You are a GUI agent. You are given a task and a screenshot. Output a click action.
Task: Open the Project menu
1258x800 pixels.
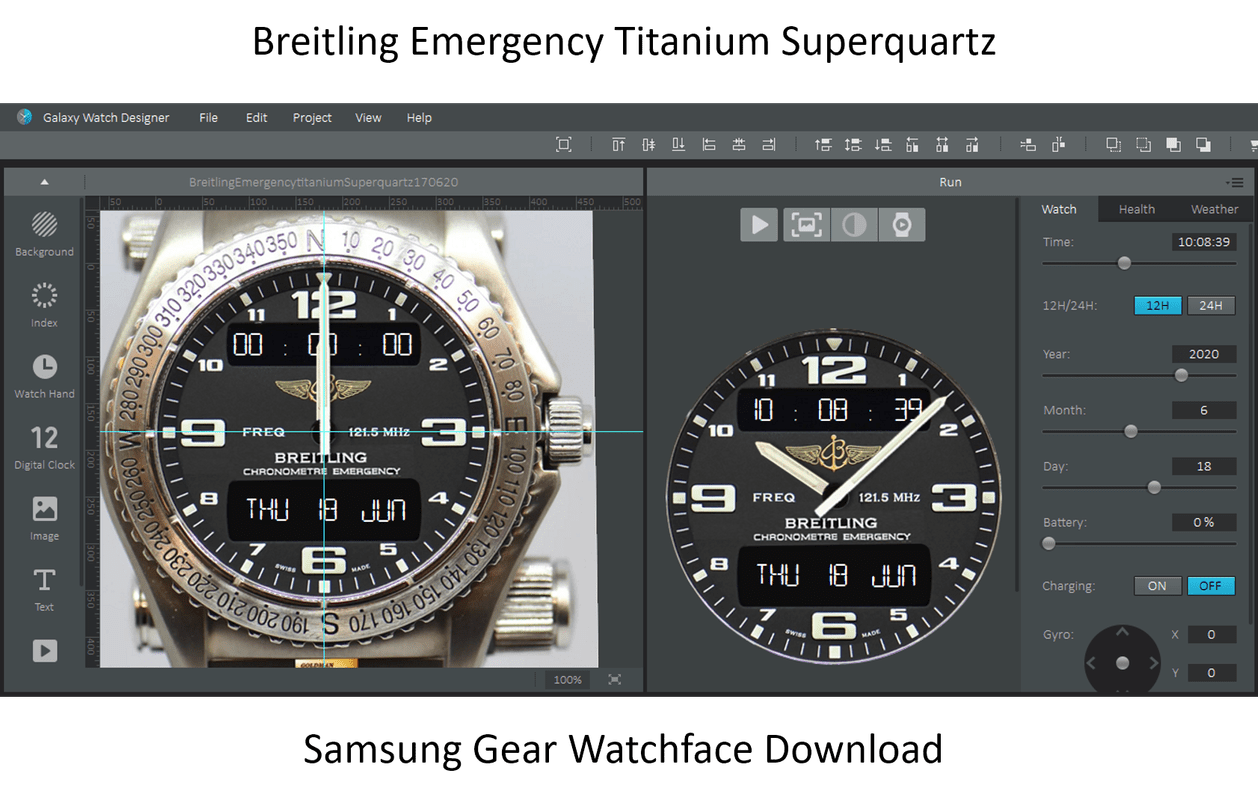[311, 117]
